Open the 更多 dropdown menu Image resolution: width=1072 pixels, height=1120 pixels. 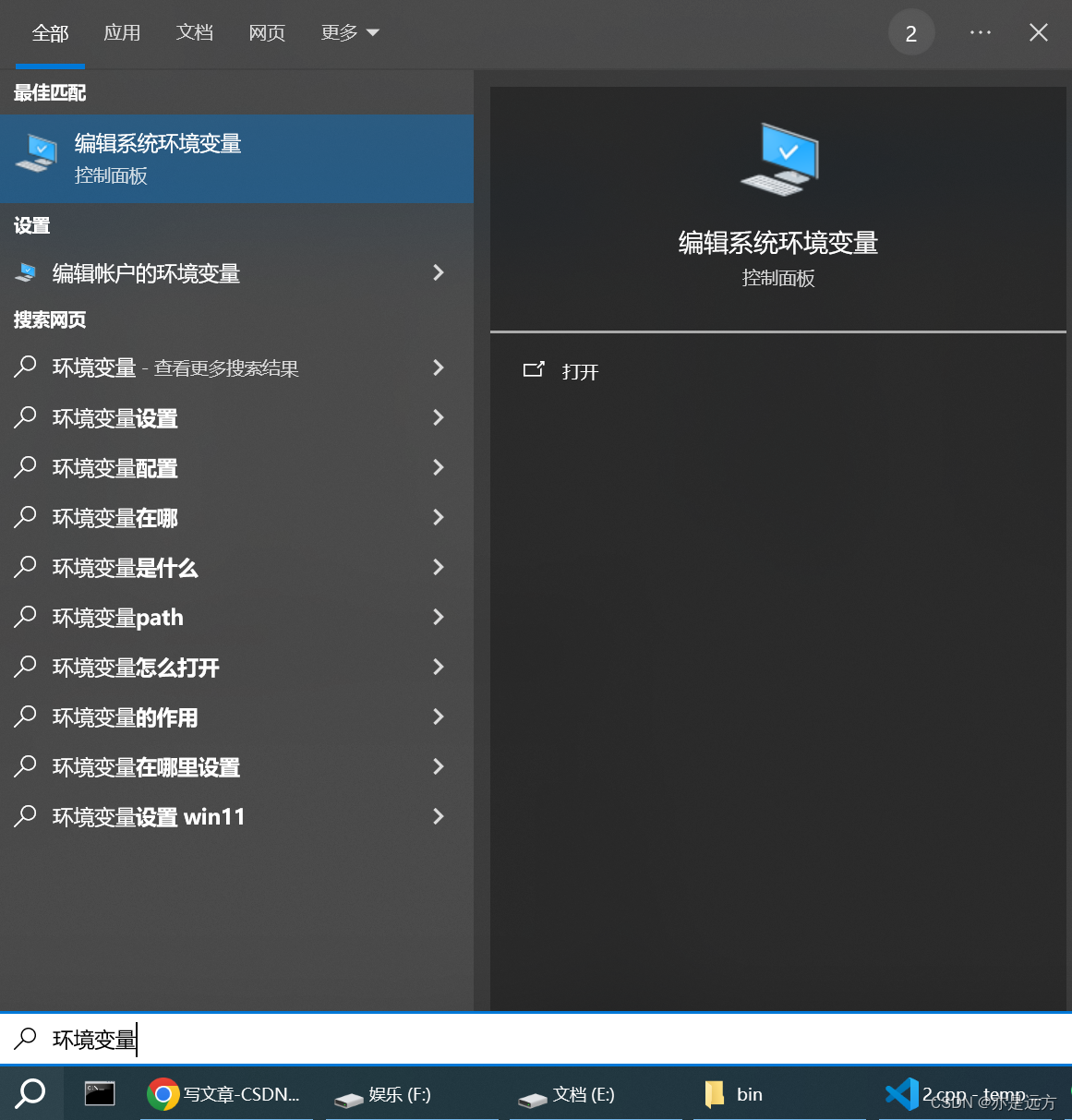click(351, 31)
